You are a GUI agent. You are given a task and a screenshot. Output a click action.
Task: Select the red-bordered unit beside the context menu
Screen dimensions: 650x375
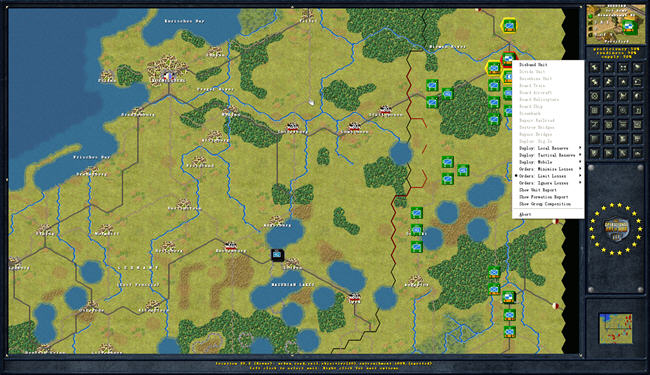[509, 59]
